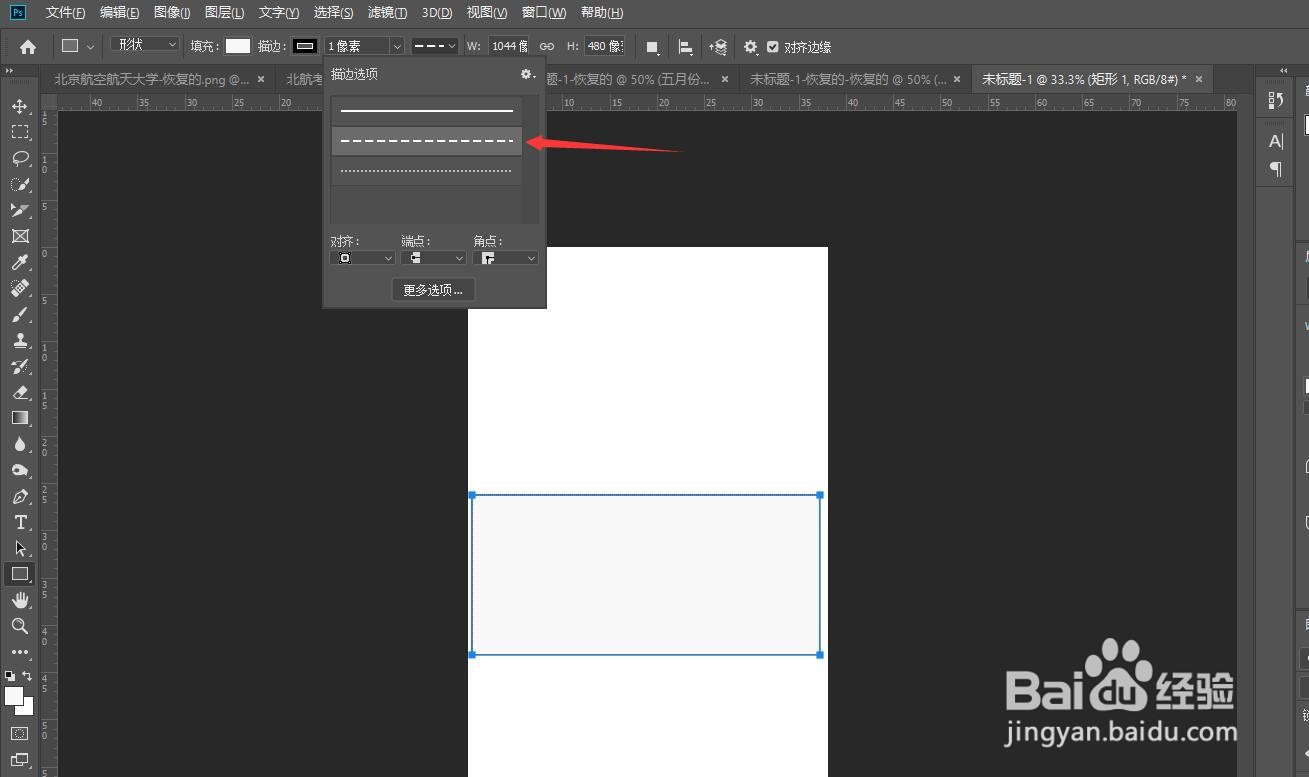
Task: Select the Brush tool
Action: (20, 314)
